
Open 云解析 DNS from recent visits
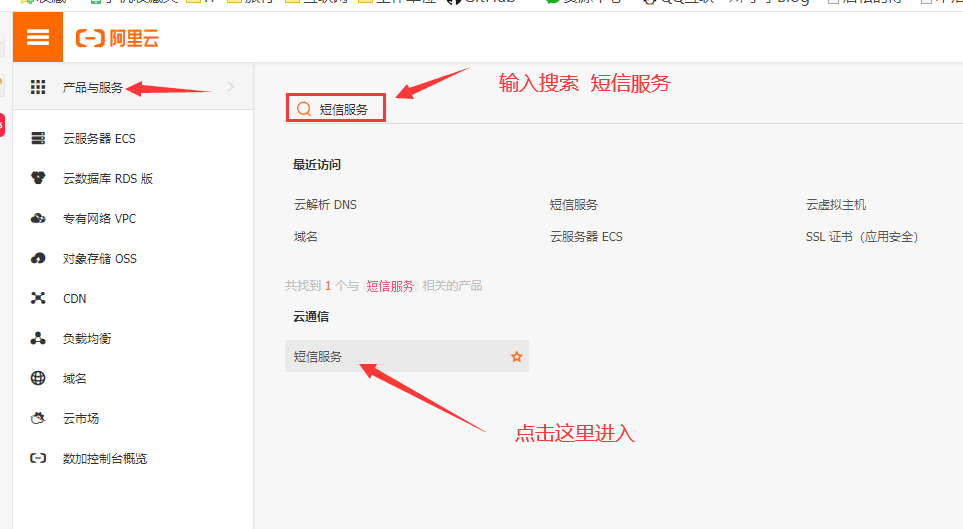(x=325, y=205)
